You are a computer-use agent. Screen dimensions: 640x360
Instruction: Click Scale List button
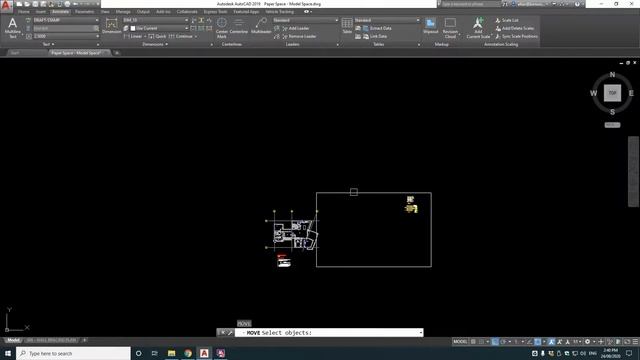pos(507,20)
